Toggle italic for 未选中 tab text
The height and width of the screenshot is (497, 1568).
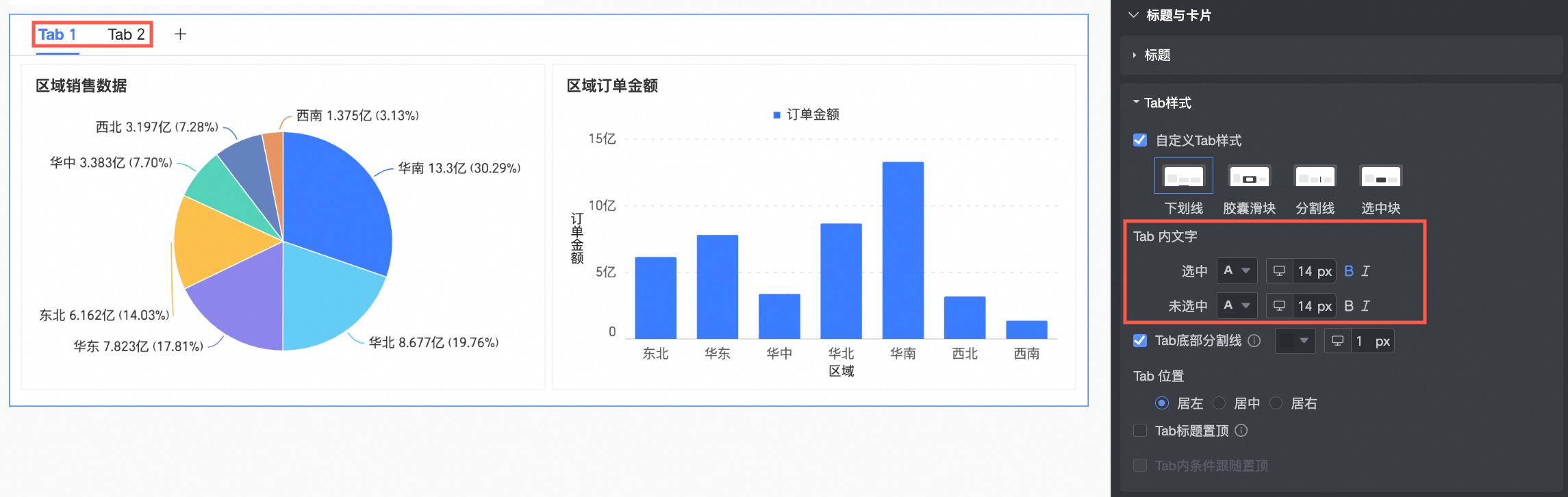pos(1365,306)
